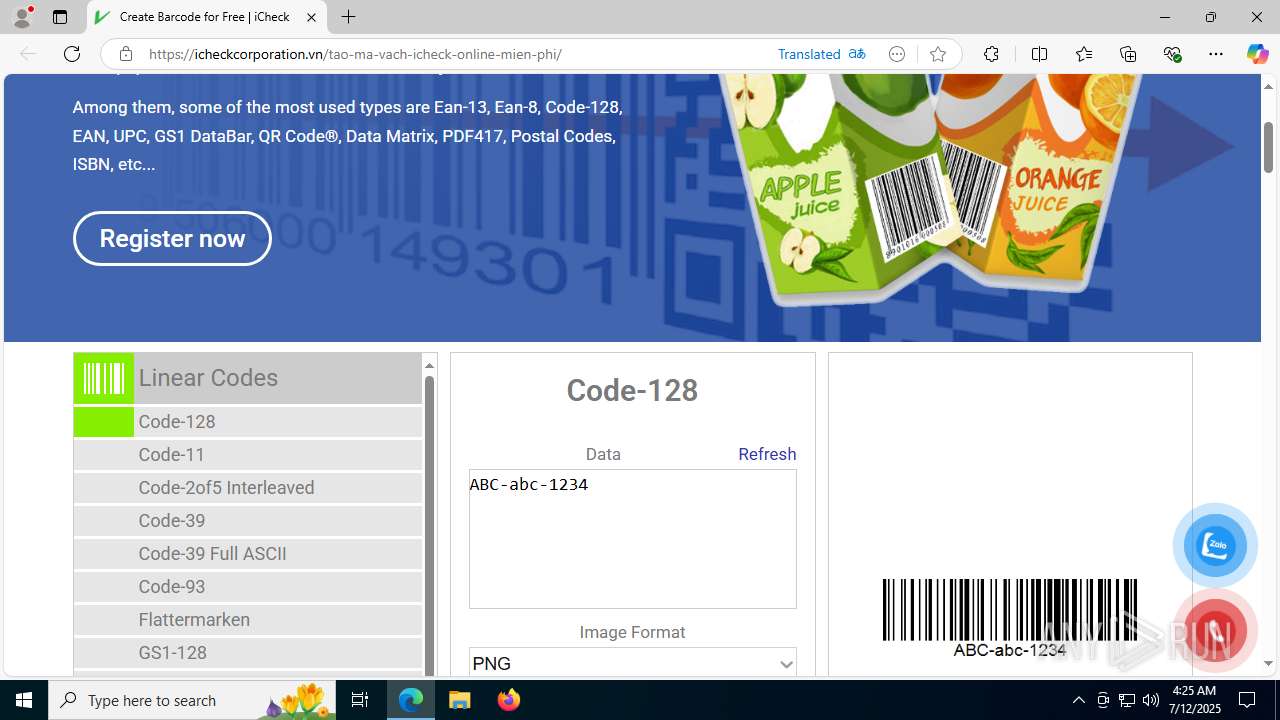This screenshot has width=1280, height=720.
Task: Click the barcode list scrollbar up arrow
Action: (430, 365)
